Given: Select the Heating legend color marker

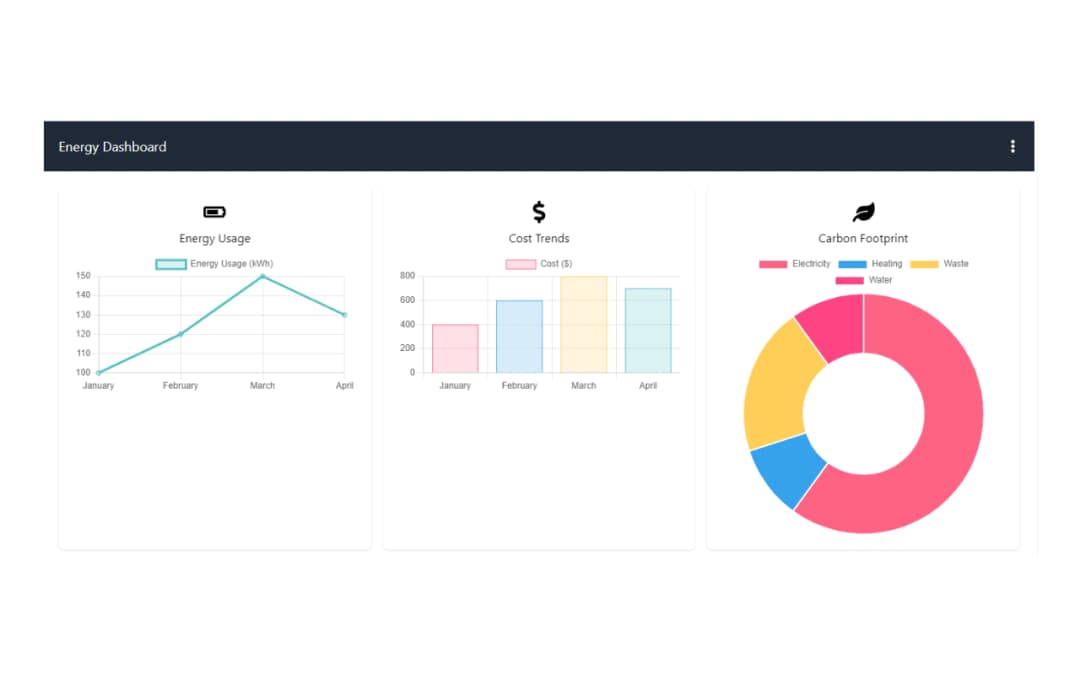Looking at the screenshot, I should [x=852, y=263].
